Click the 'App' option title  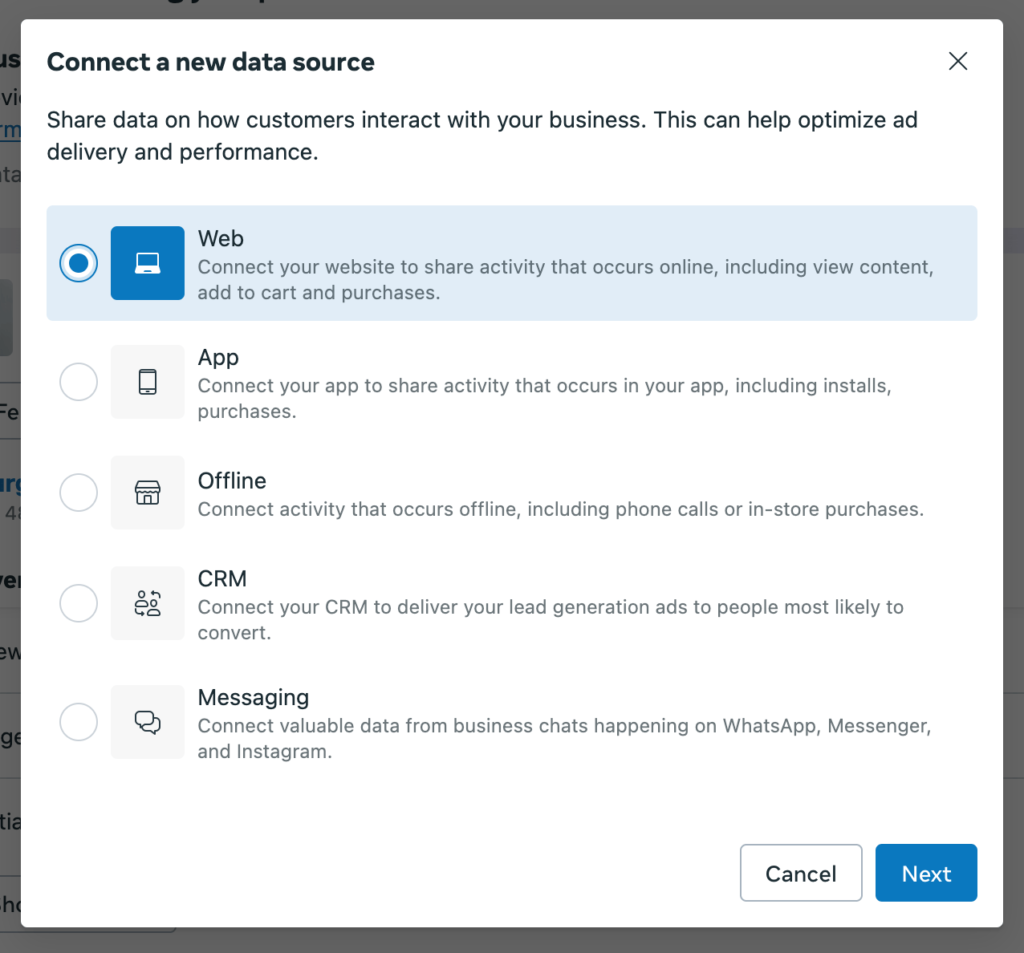point(218,358)
